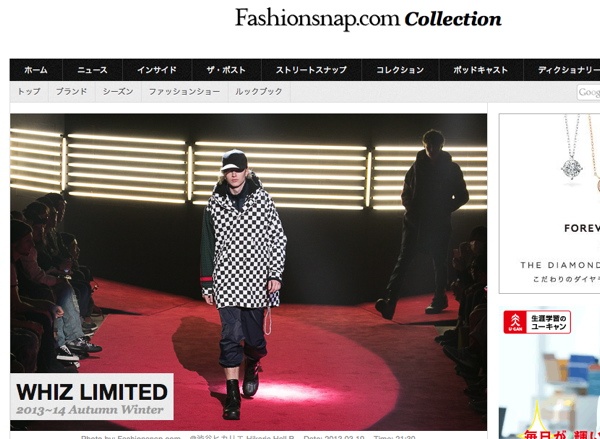Open the ユーキャン advertisement banner image
Image resolution: width=600 pixels, height=439 pixels.
click(x=549, y=372)
